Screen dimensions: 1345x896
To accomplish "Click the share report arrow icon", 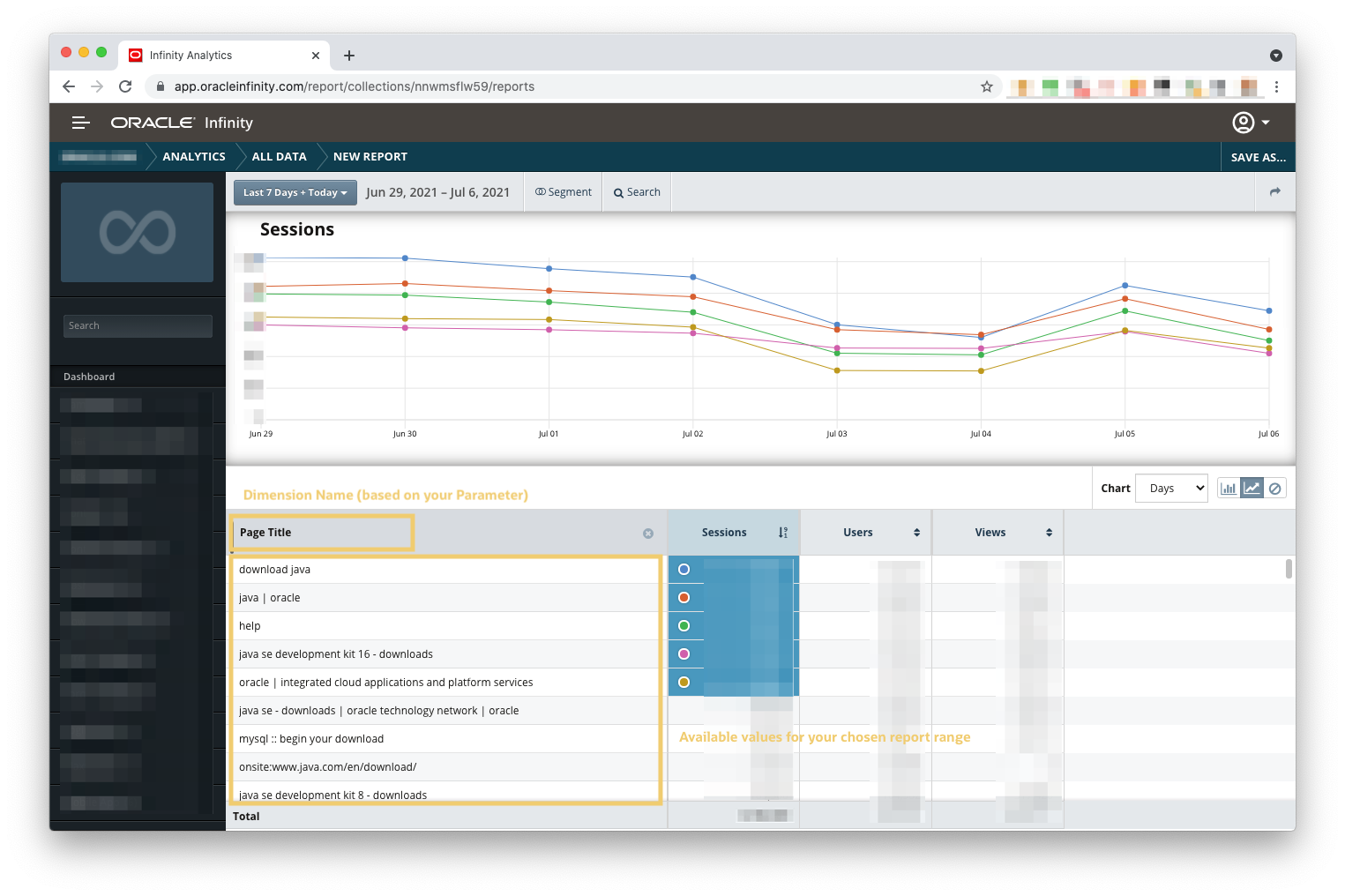I will (1274, 191).
